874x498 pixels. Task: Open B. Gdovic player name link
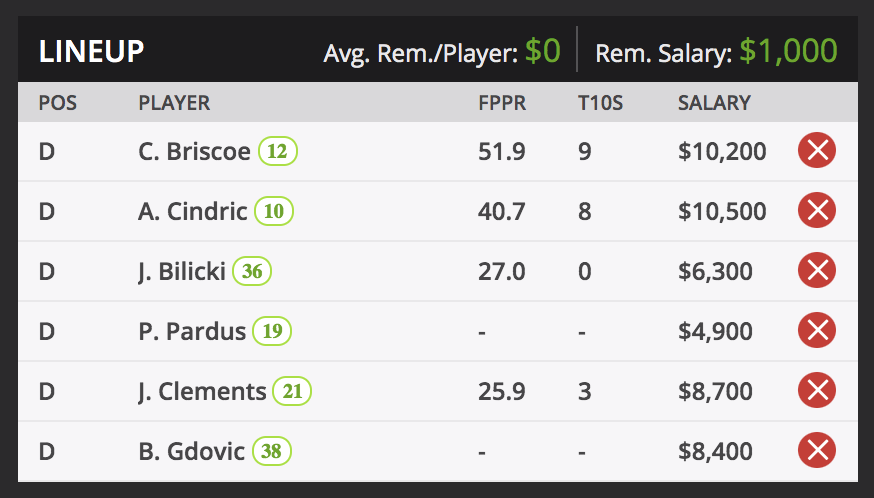point(191,452)
